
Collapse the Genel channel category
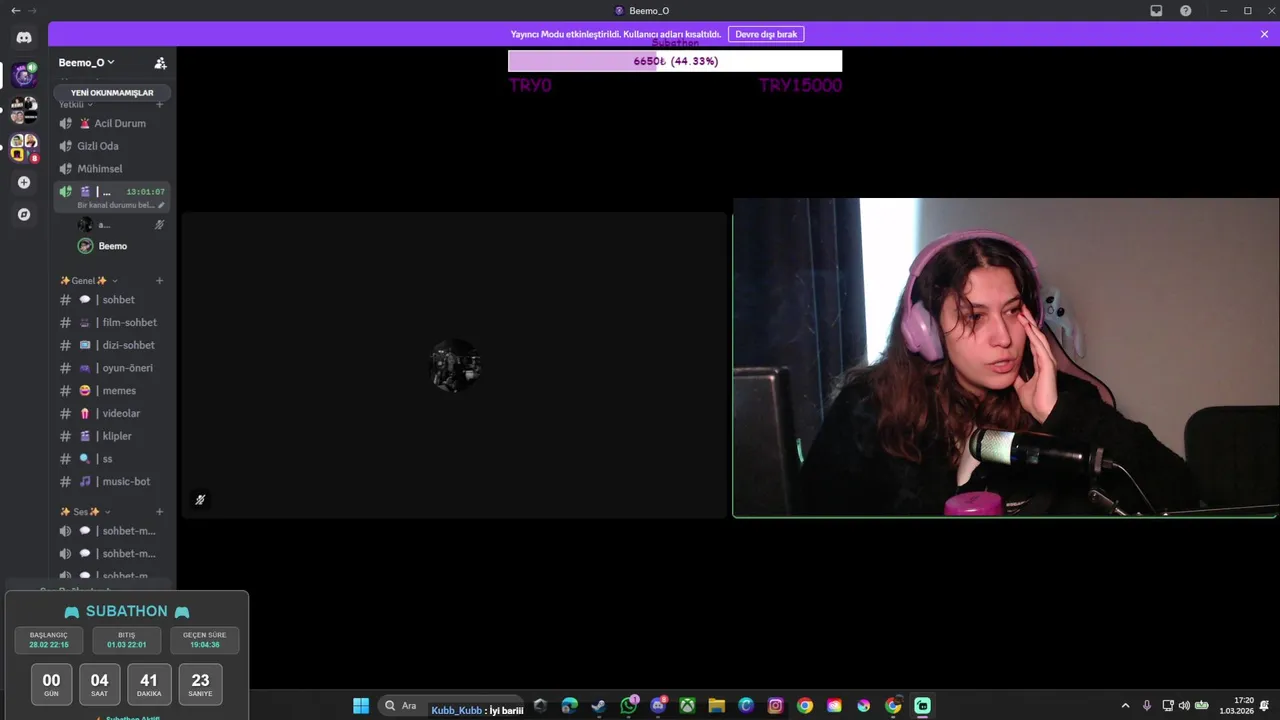(88, 281)
